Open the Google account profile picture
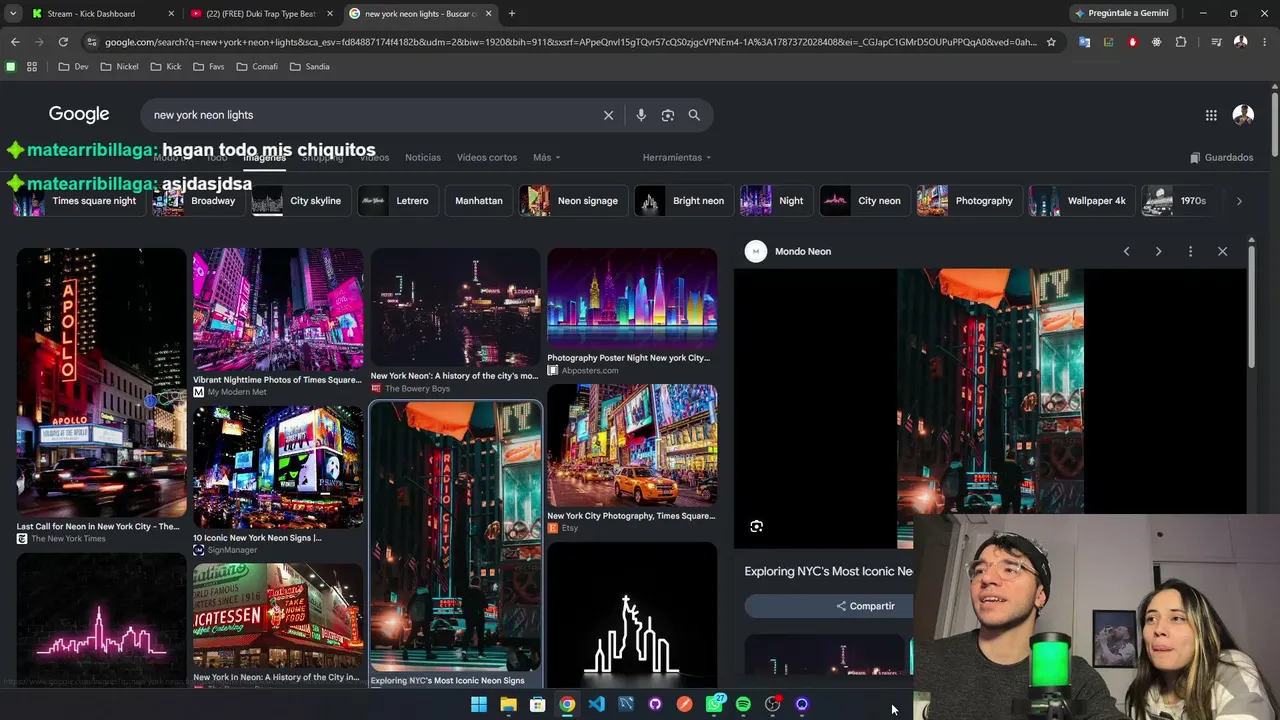 click(x=1243, y=115)
